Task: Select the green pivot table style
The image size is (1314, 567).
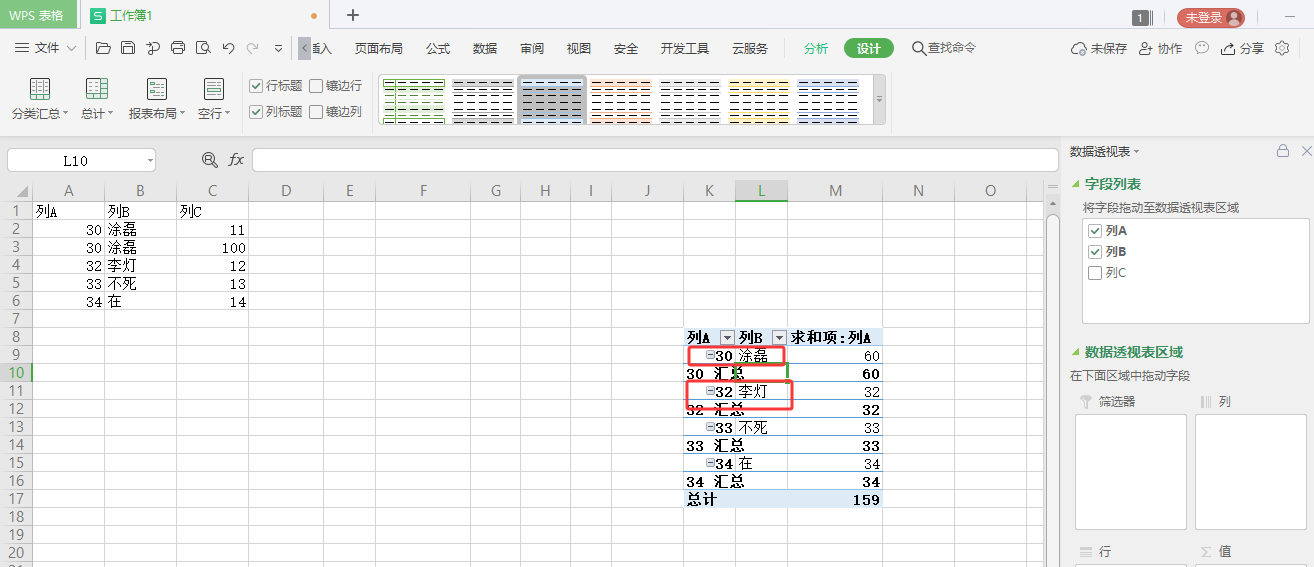Action: point(414,101)
